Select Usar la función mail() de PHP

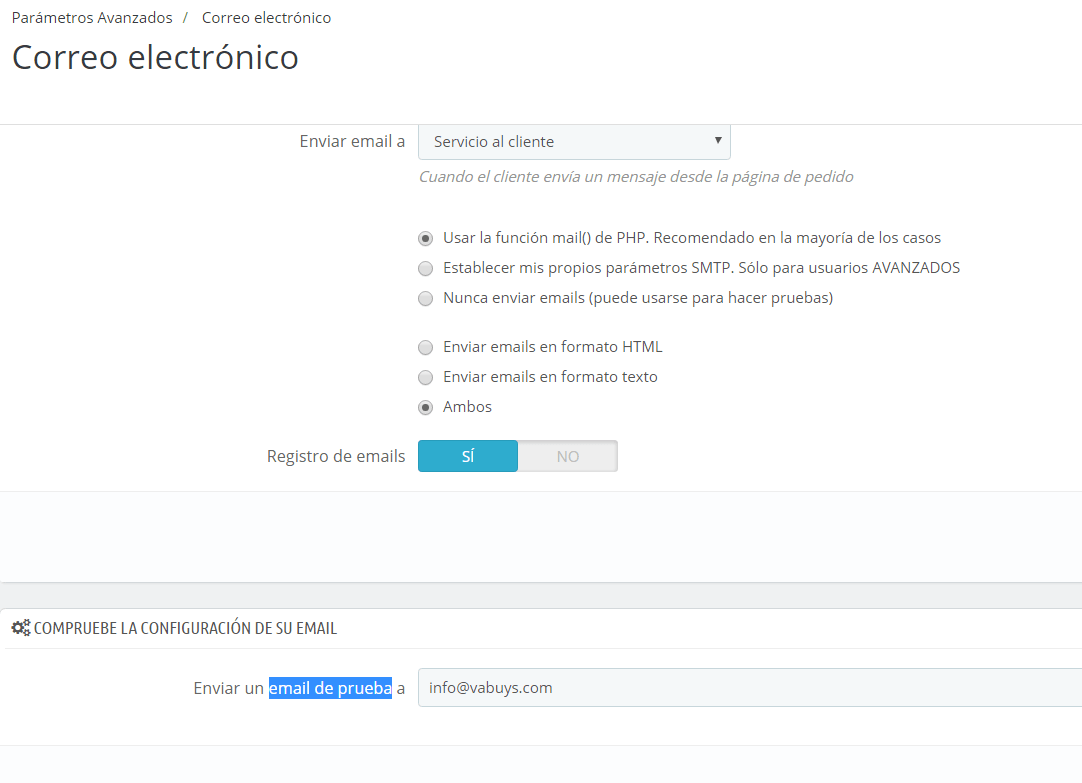pyautogui.click(x=426, y=239)
